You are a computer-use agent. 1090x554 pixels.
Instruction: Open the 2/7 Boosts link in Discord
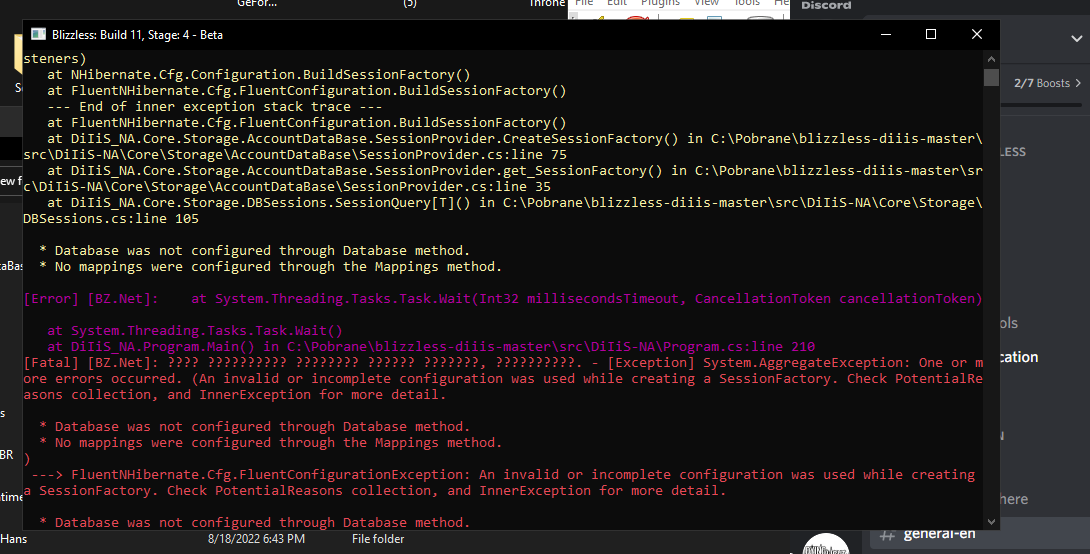click(1048, 83)
